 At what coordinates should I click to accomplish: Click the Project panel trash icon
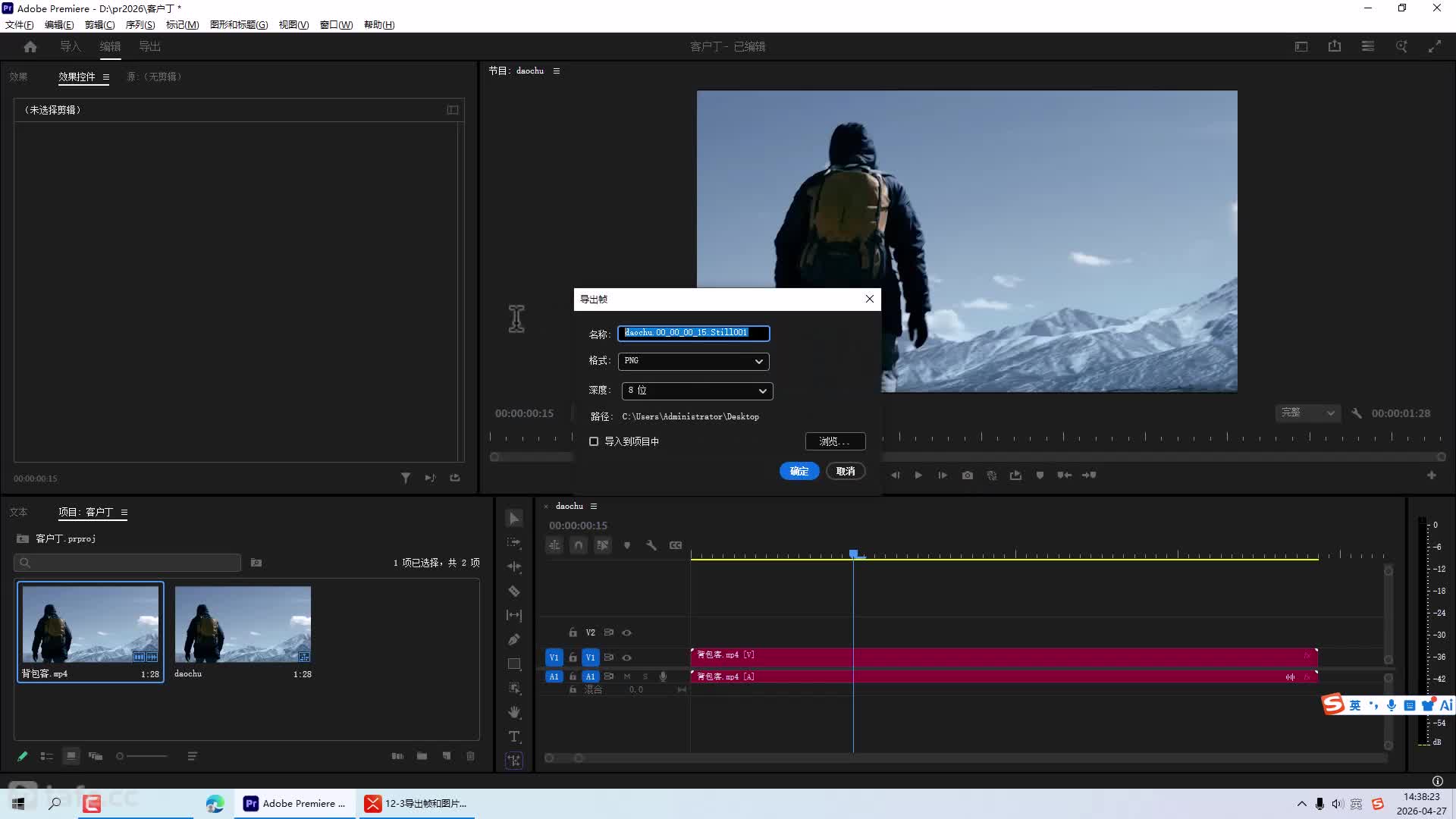point(470,756)
